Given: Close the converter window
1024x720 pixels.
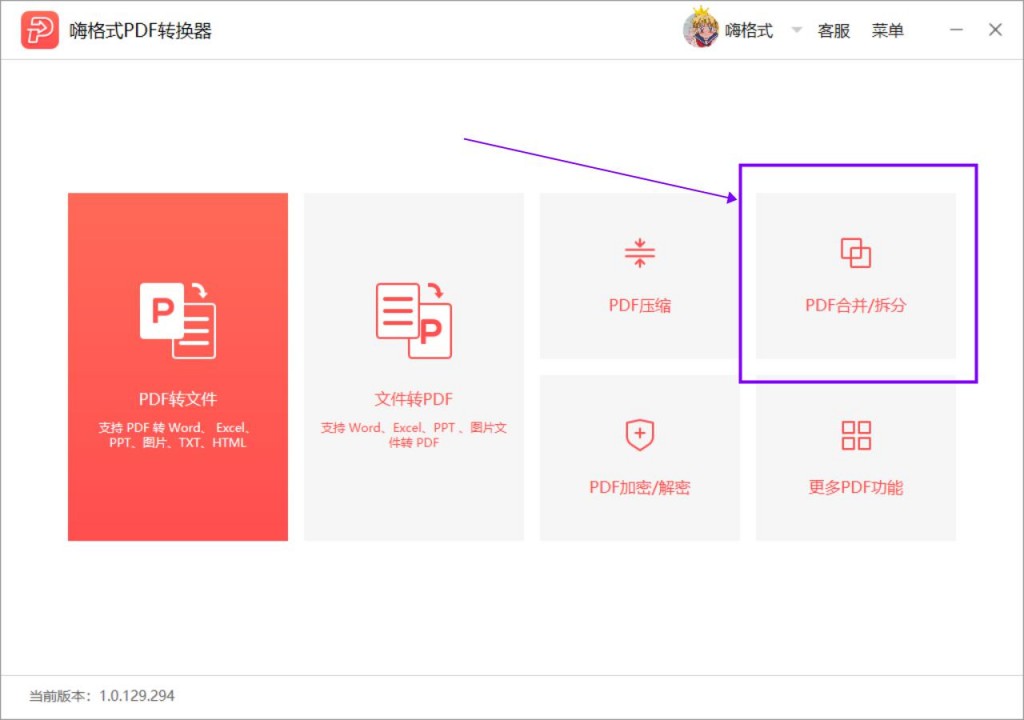Looking at the screenshot, I should [x=995, y=29].
